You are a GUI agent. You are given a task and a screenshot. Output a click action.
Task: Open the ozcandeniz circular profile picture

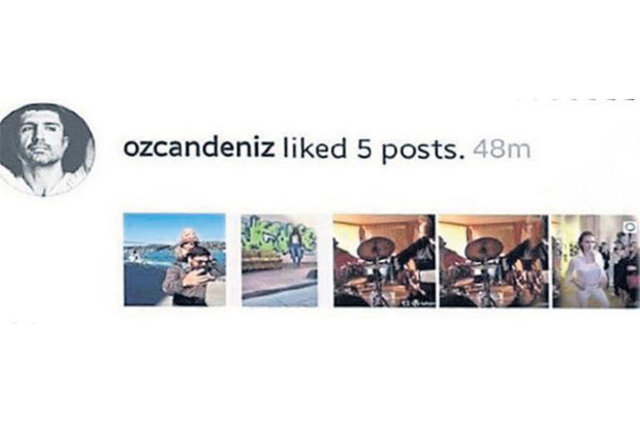pyautogui.click(x=46, y=150)
